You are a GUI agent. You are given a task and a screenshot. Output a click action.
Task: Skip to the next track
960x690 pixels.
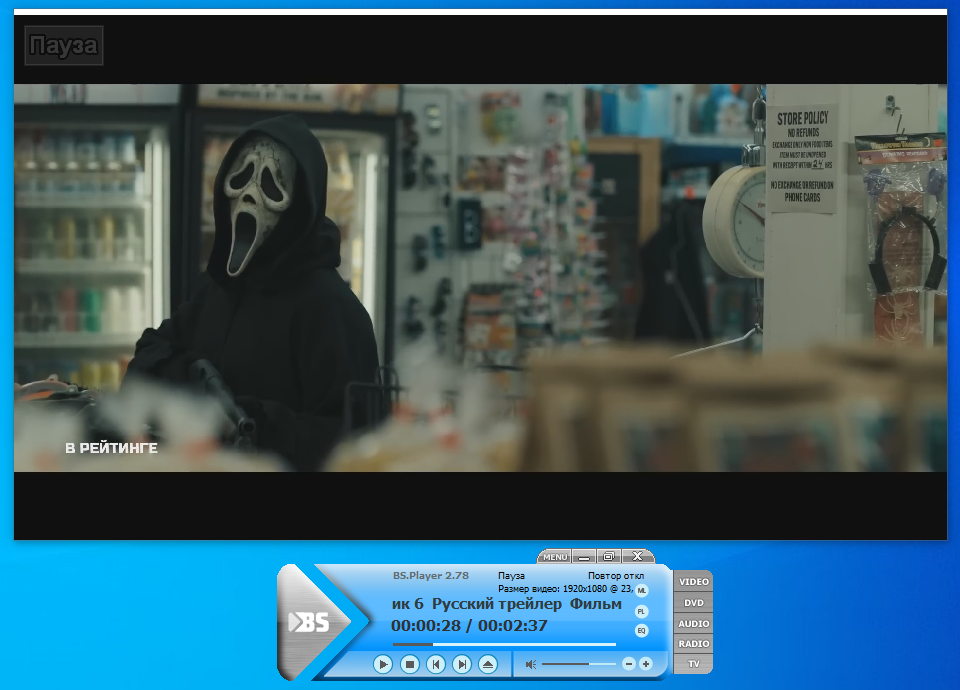[x=462, y=664]
